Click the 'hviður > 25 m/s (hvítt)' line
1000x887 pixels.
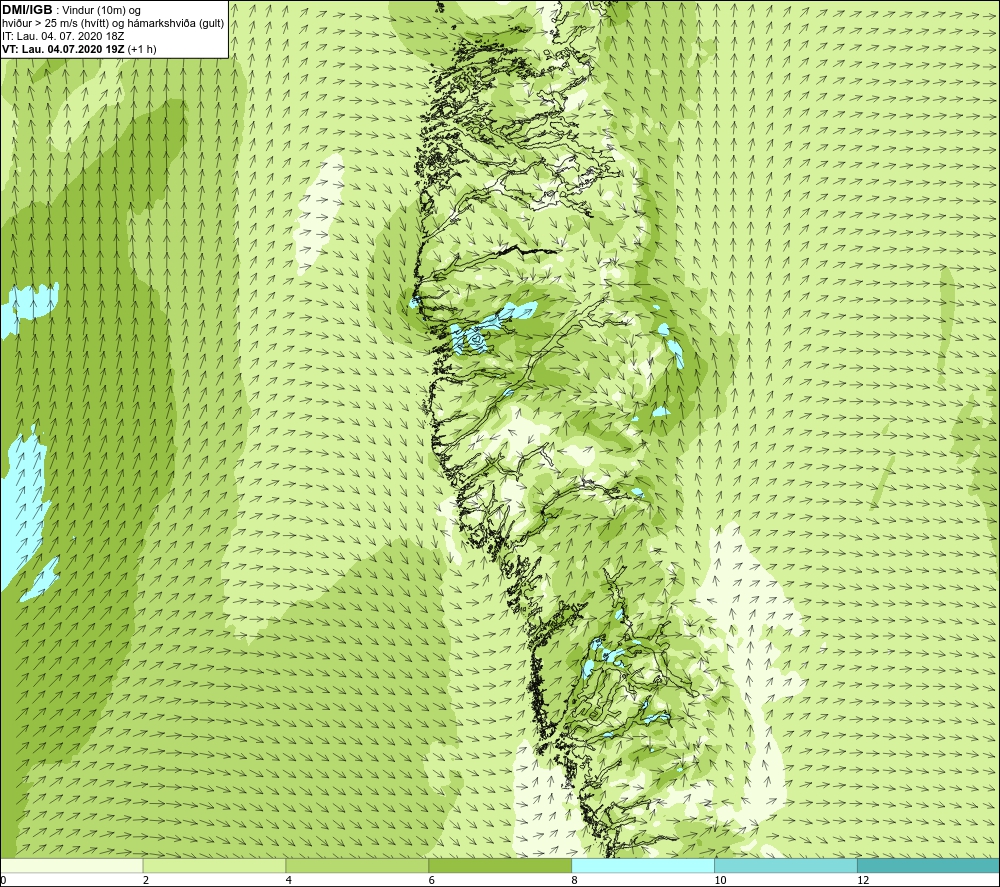coord(112,24)
